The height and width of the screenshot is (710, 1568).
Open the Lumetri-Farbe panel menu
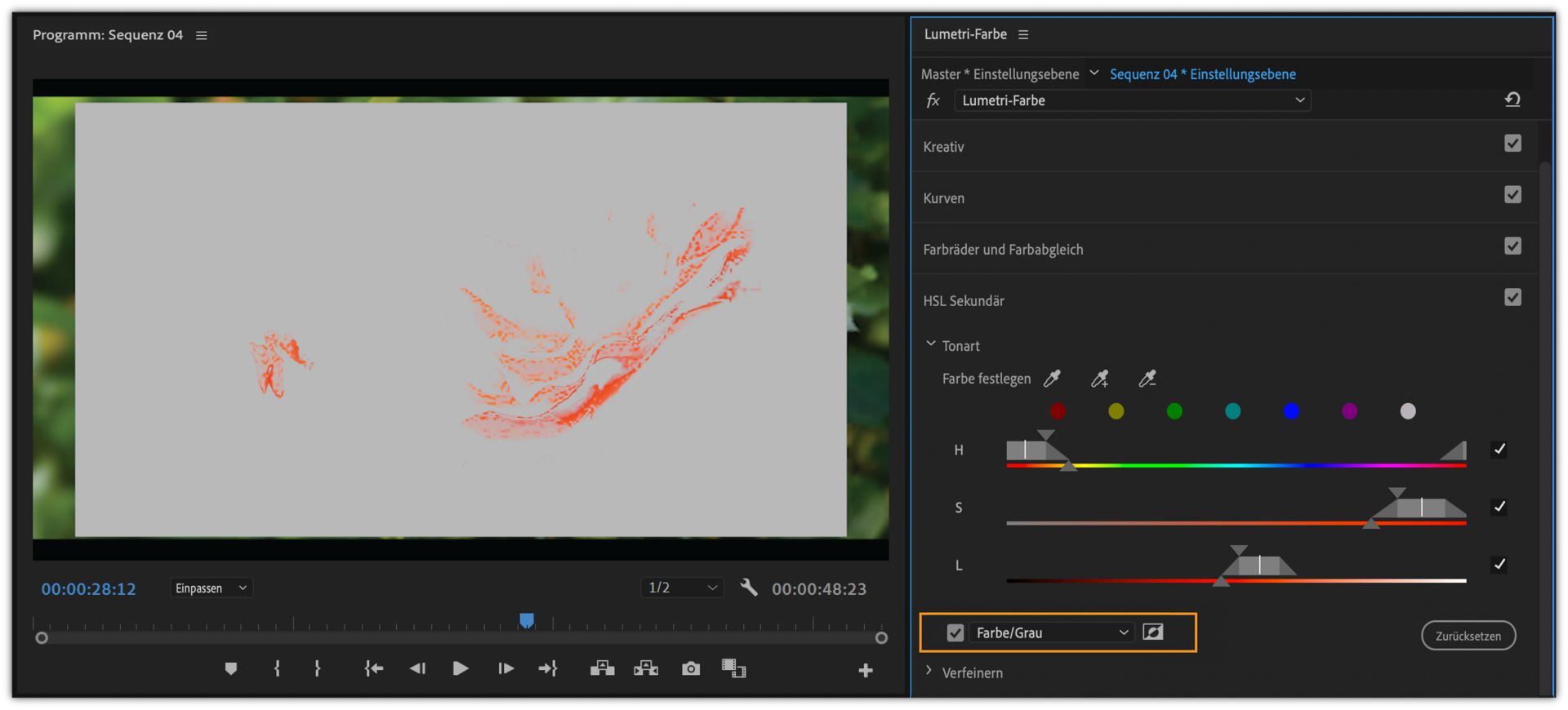pyautogui.click(x=1023, y=35)
